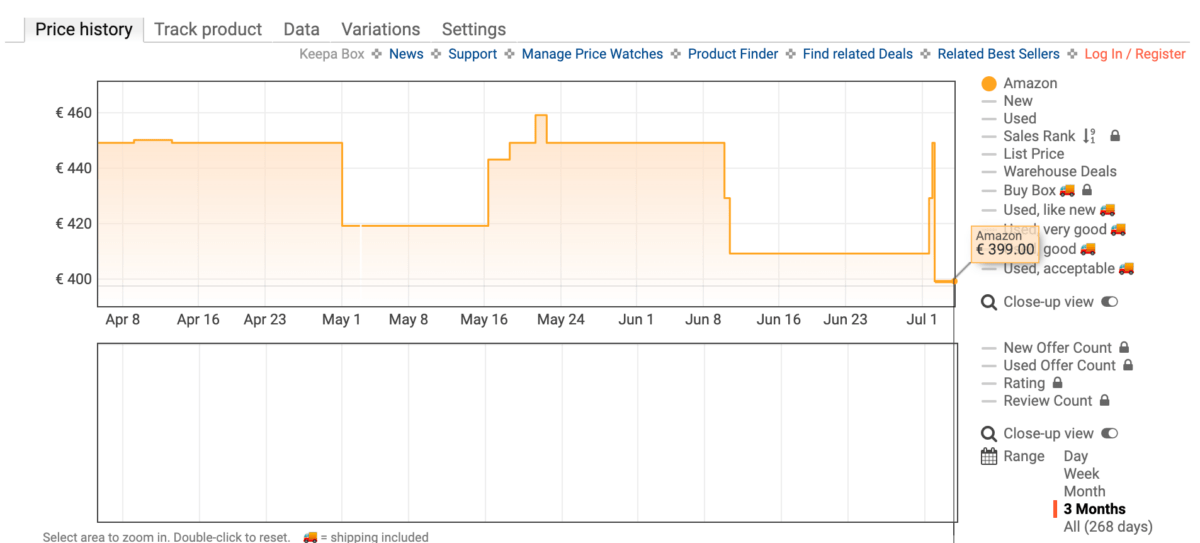Toggle the lower Close-up view switch
Viewport: 1200px width, 543px height.
[1110, 433]
